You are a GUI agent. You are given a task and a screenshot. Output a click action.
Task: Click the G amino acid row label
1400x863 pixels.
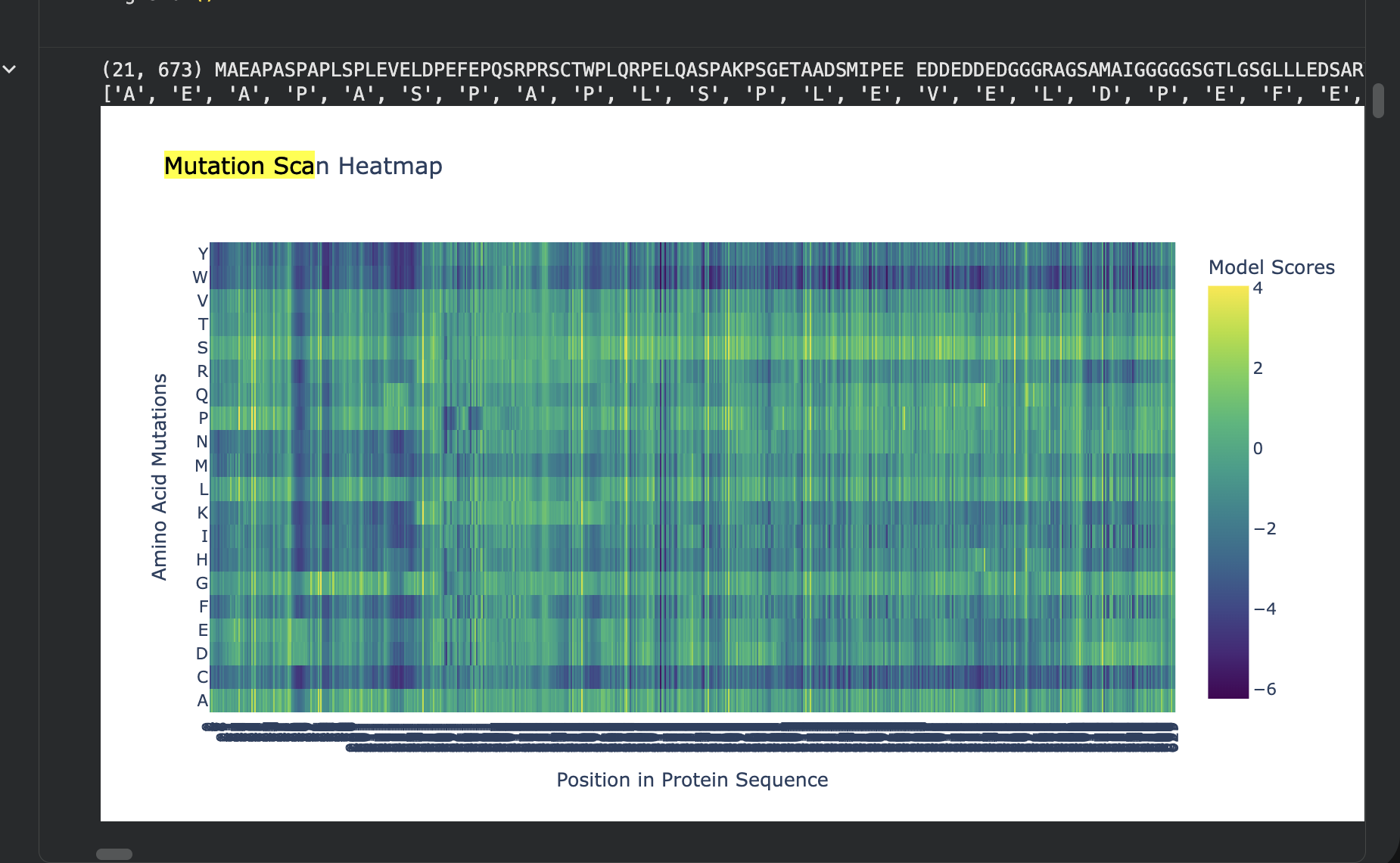pos(202,583)
